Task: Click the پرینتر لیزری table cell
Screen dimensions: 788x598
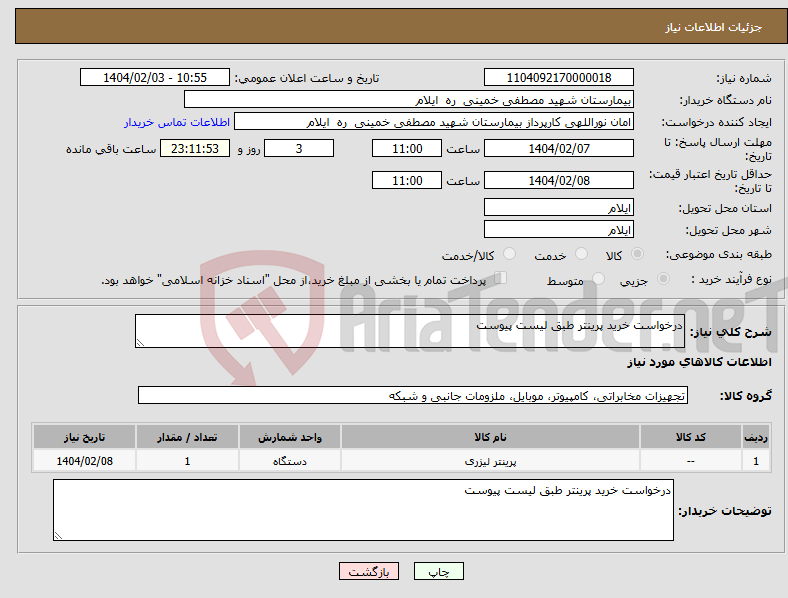Action: tap(490, 461)
